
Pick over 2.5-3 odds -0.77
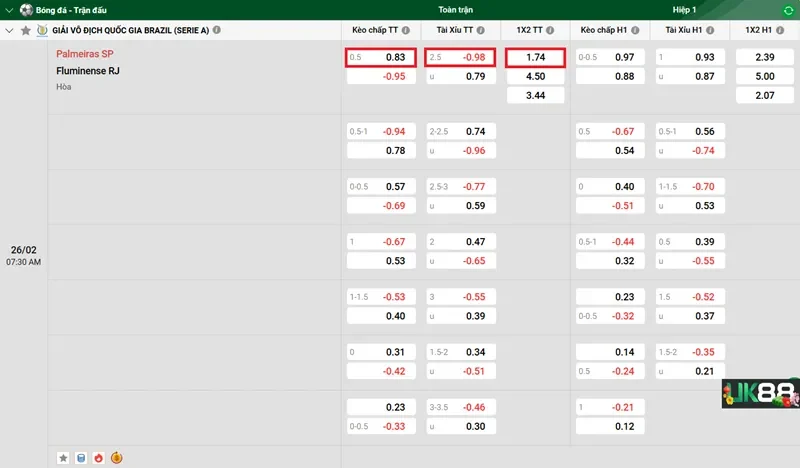461,187
